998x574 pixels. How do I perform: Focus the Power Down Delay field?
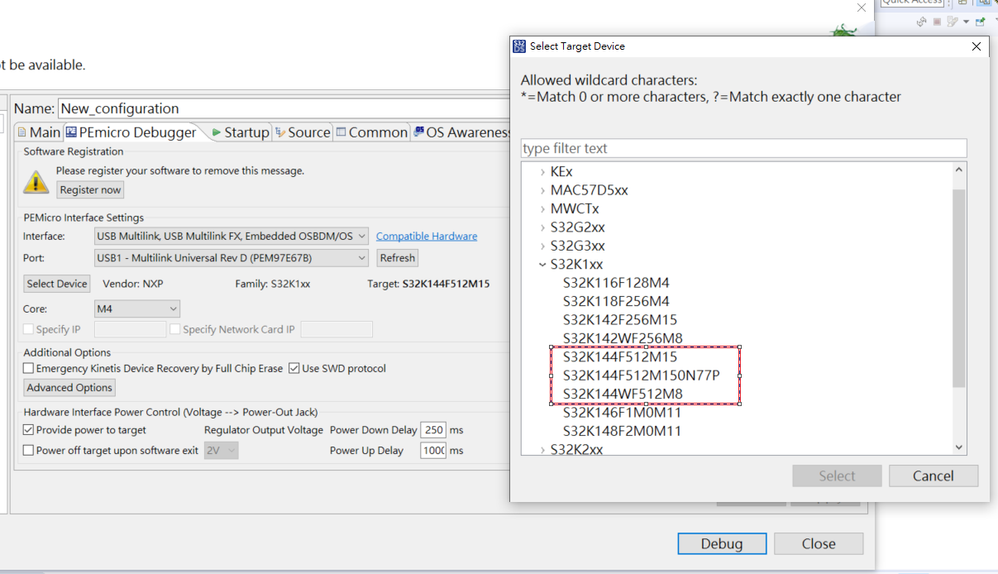[x=433, y=430]
